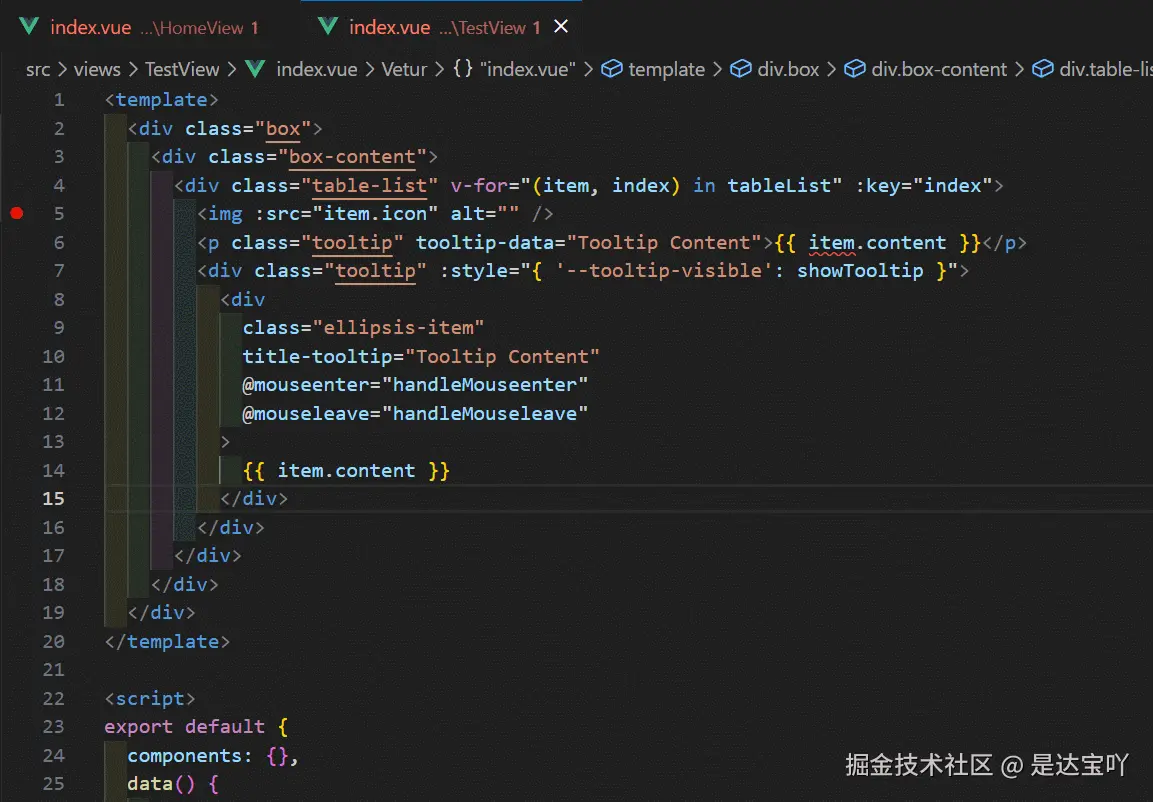
Task: Open the template breadcrumb dropdown
Action: pyautogui.click(x=667, y=69)
